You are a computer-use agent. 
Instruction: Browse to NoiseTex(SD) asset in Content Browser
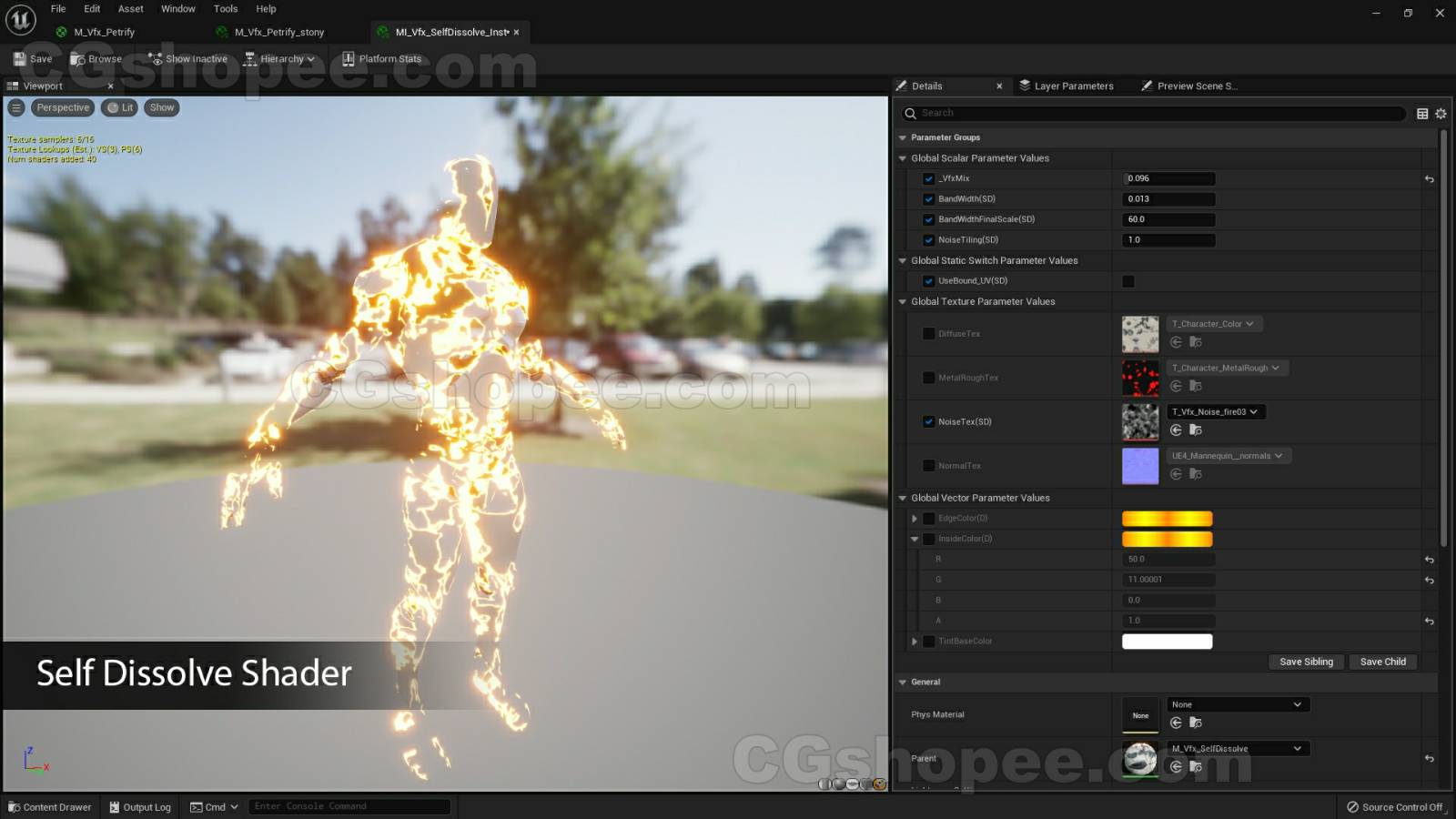click(x=1196, y=430)
